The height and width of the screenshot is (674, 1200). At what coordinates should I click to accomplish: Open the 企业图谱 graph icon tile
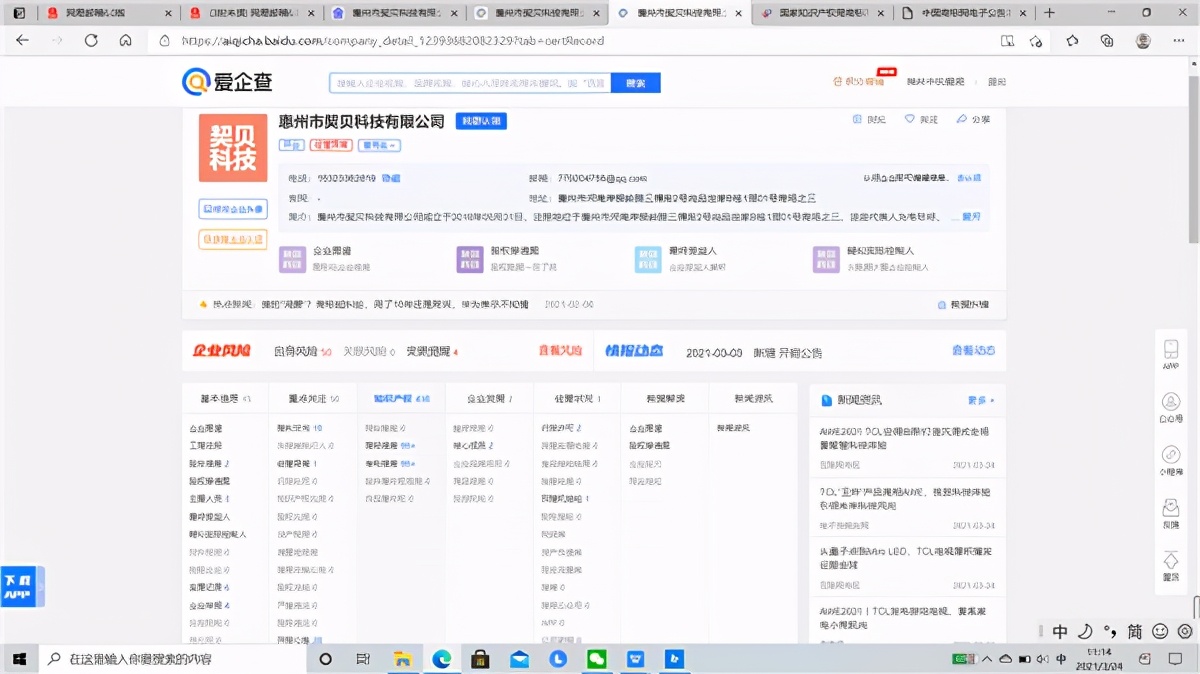tap(292, 258)
